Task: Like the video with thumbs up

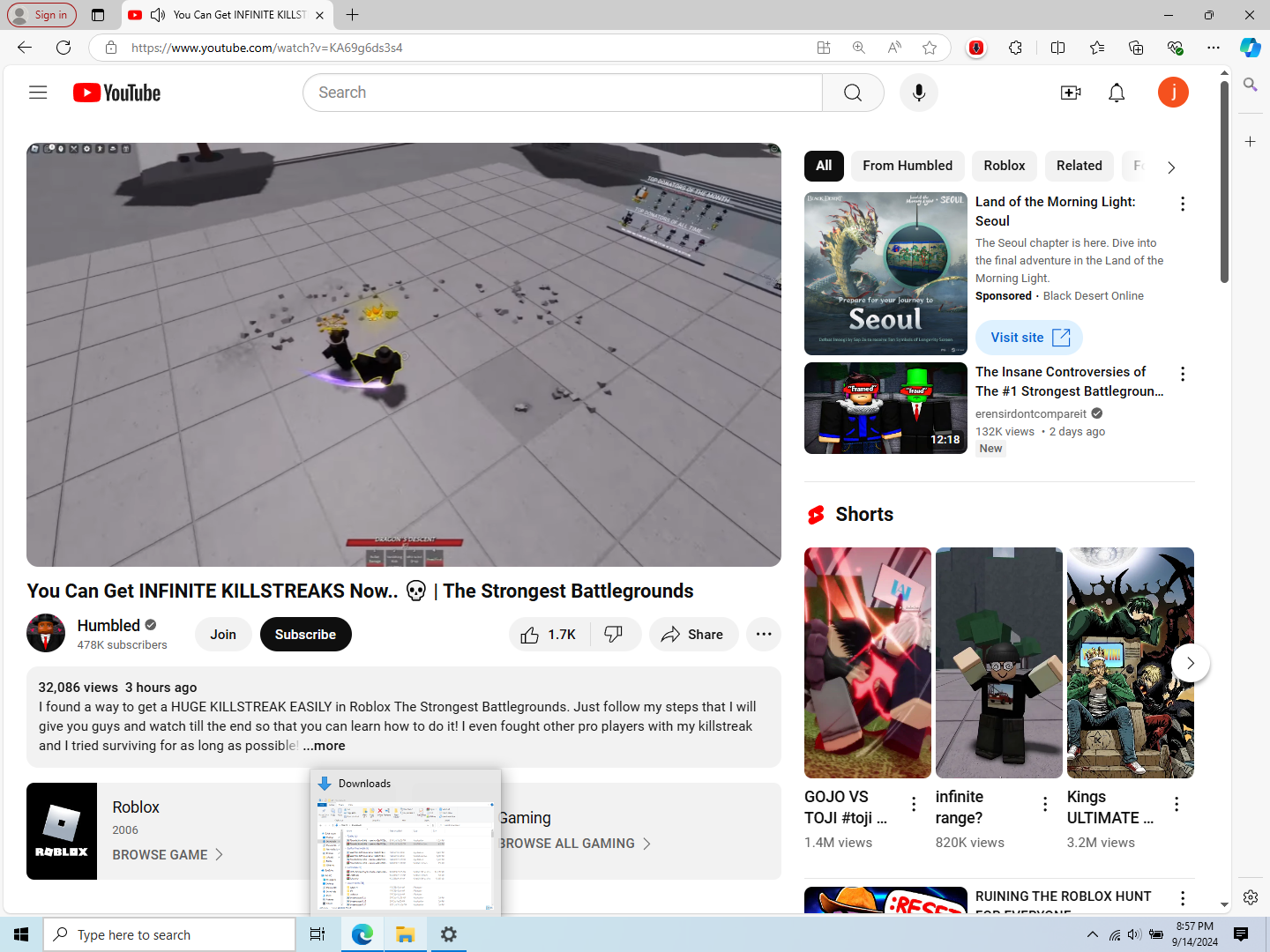Action: click(549, 635)
